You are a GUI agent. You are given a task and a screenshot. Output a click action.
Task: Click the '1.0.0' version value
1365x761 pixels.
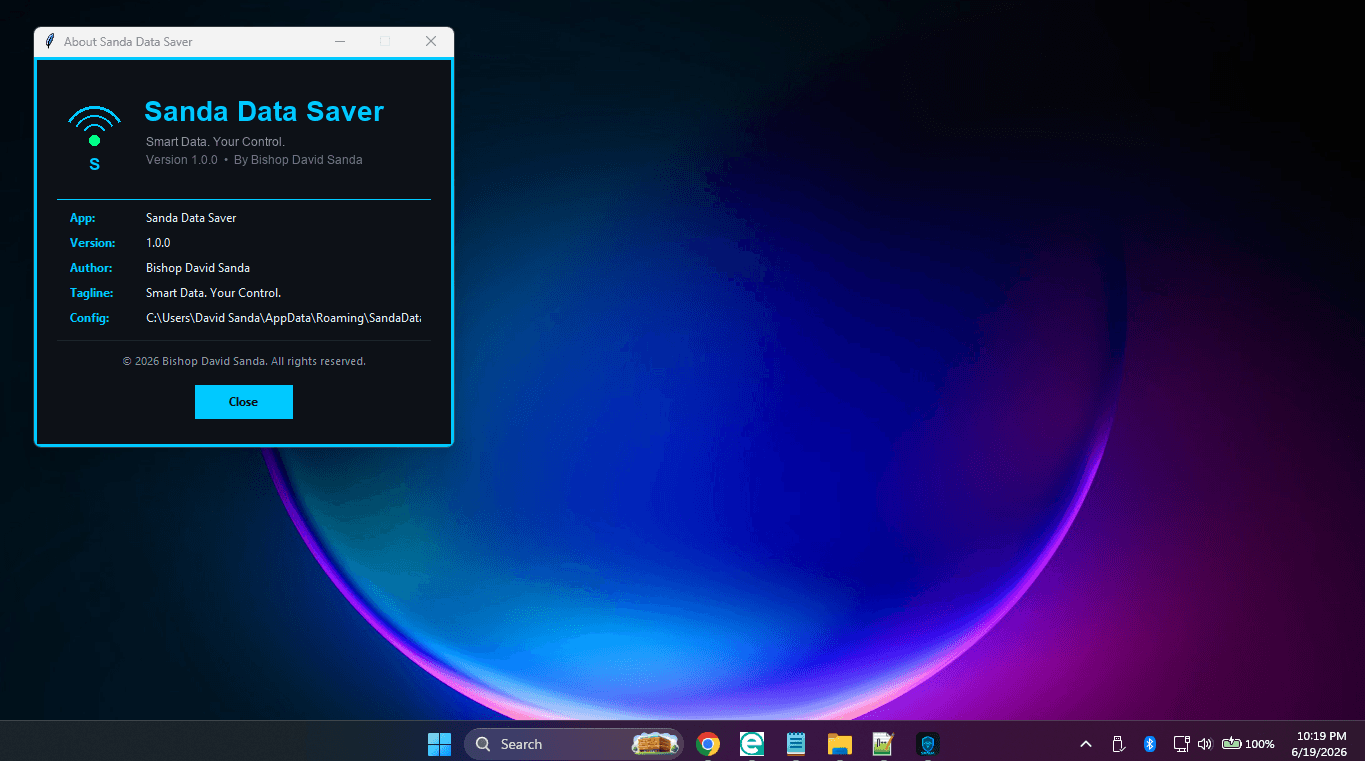click(158, 243)
